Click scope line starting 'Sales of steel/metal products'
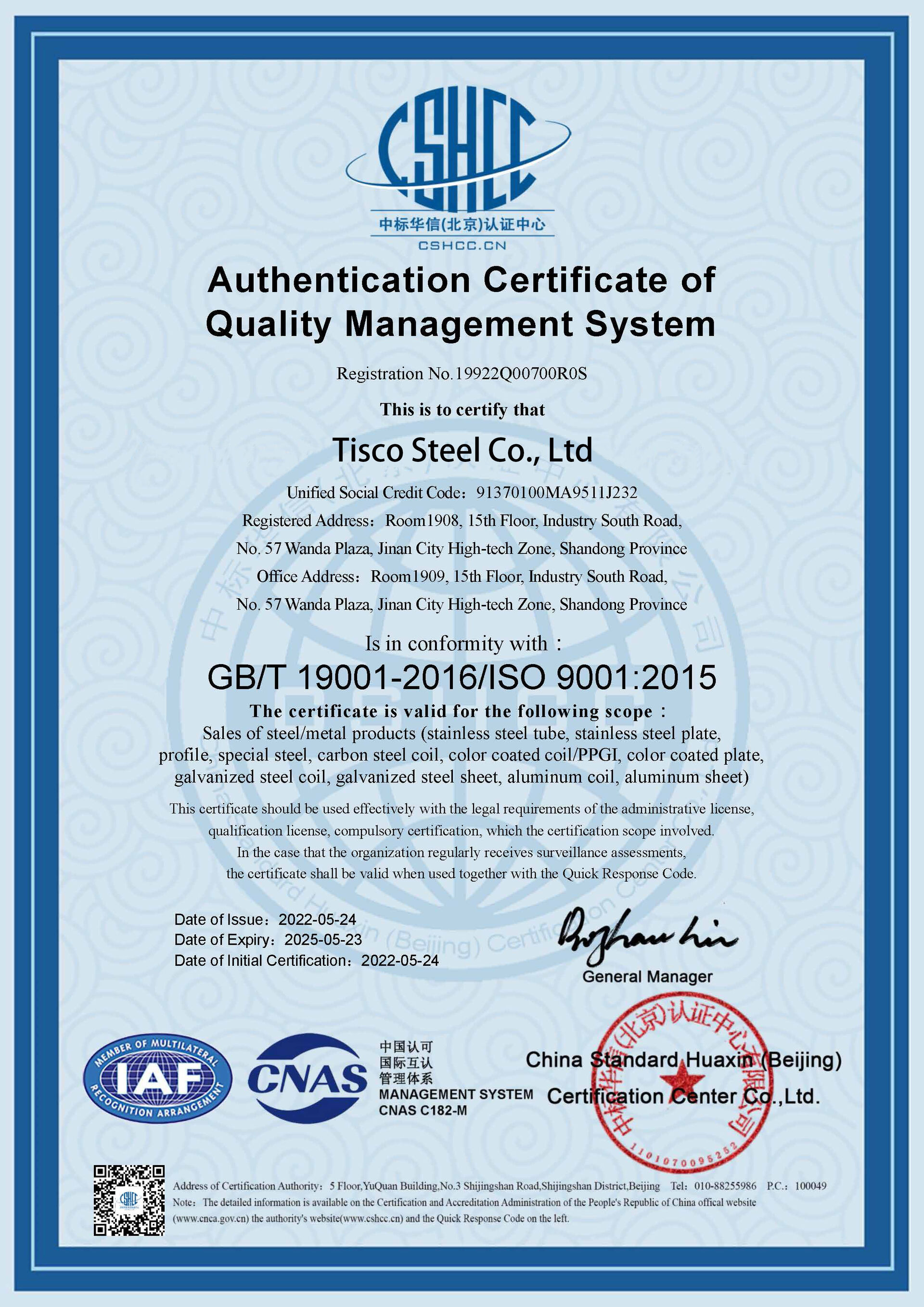Image resolution: width=924 pixels, height=1307 pixels. pyautogui.click(x=462, y=733)
